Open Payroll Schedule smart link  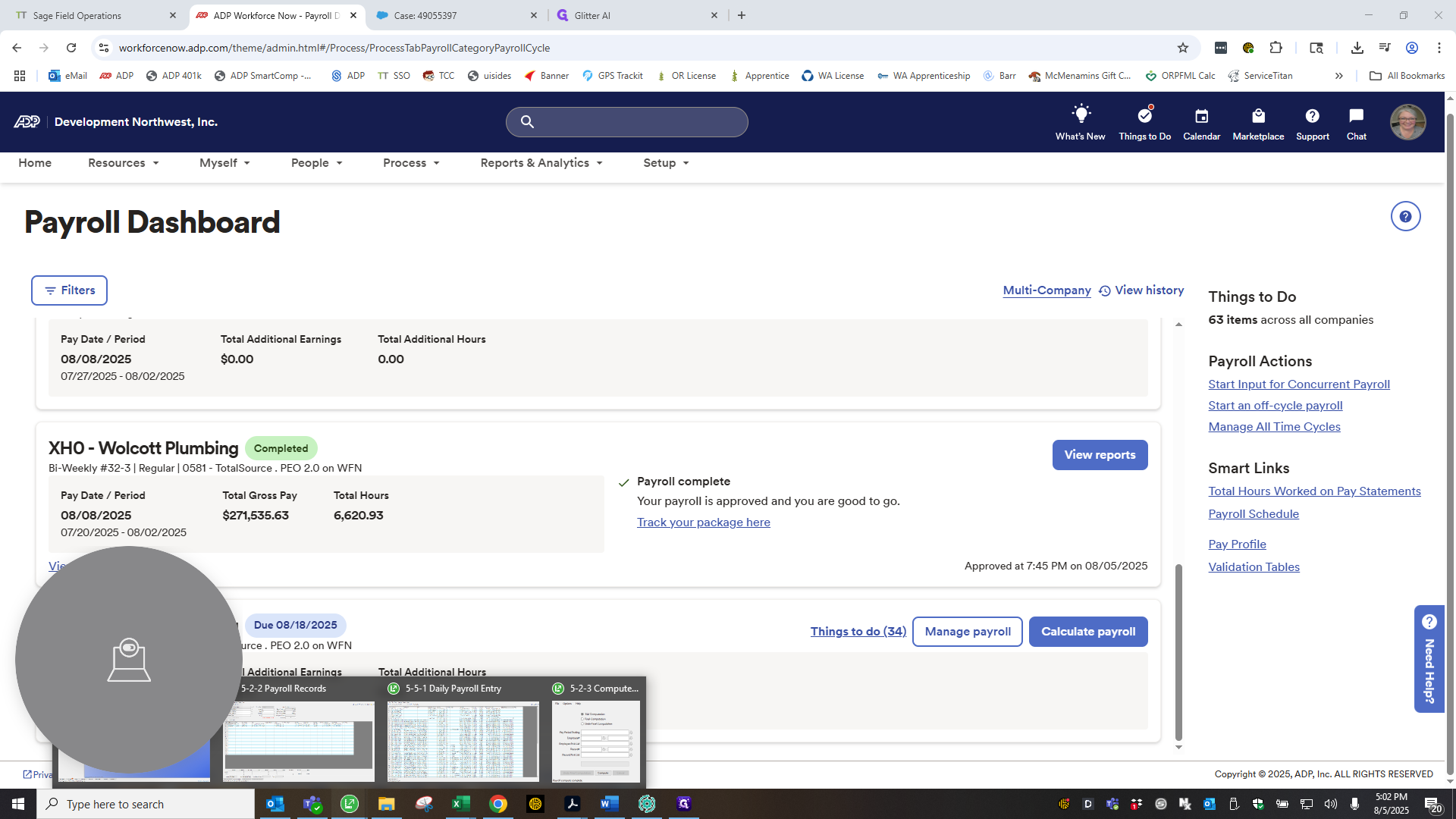[1253, 514]
